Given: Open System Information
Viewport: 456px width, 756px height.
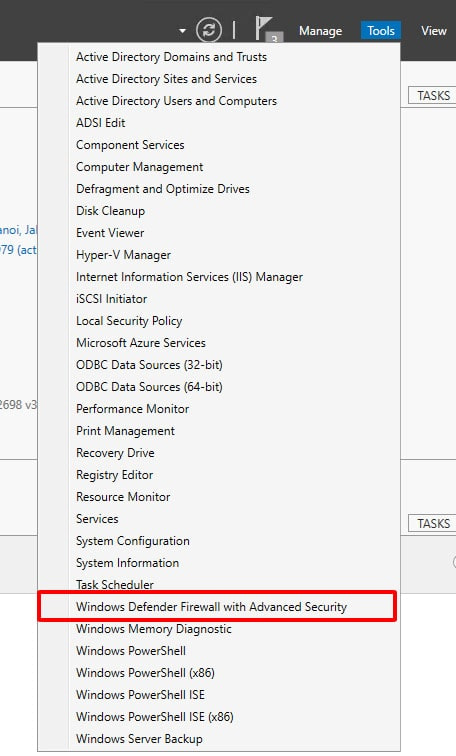Looking at the screenshot, I should 219,563.
